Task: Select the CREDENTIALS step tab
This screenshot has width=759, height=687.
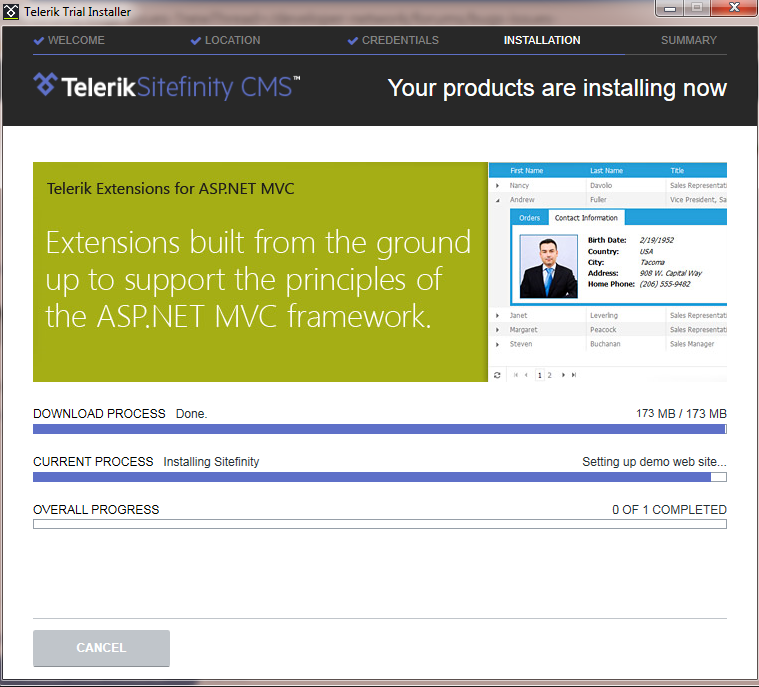Action: pos(393,40)
